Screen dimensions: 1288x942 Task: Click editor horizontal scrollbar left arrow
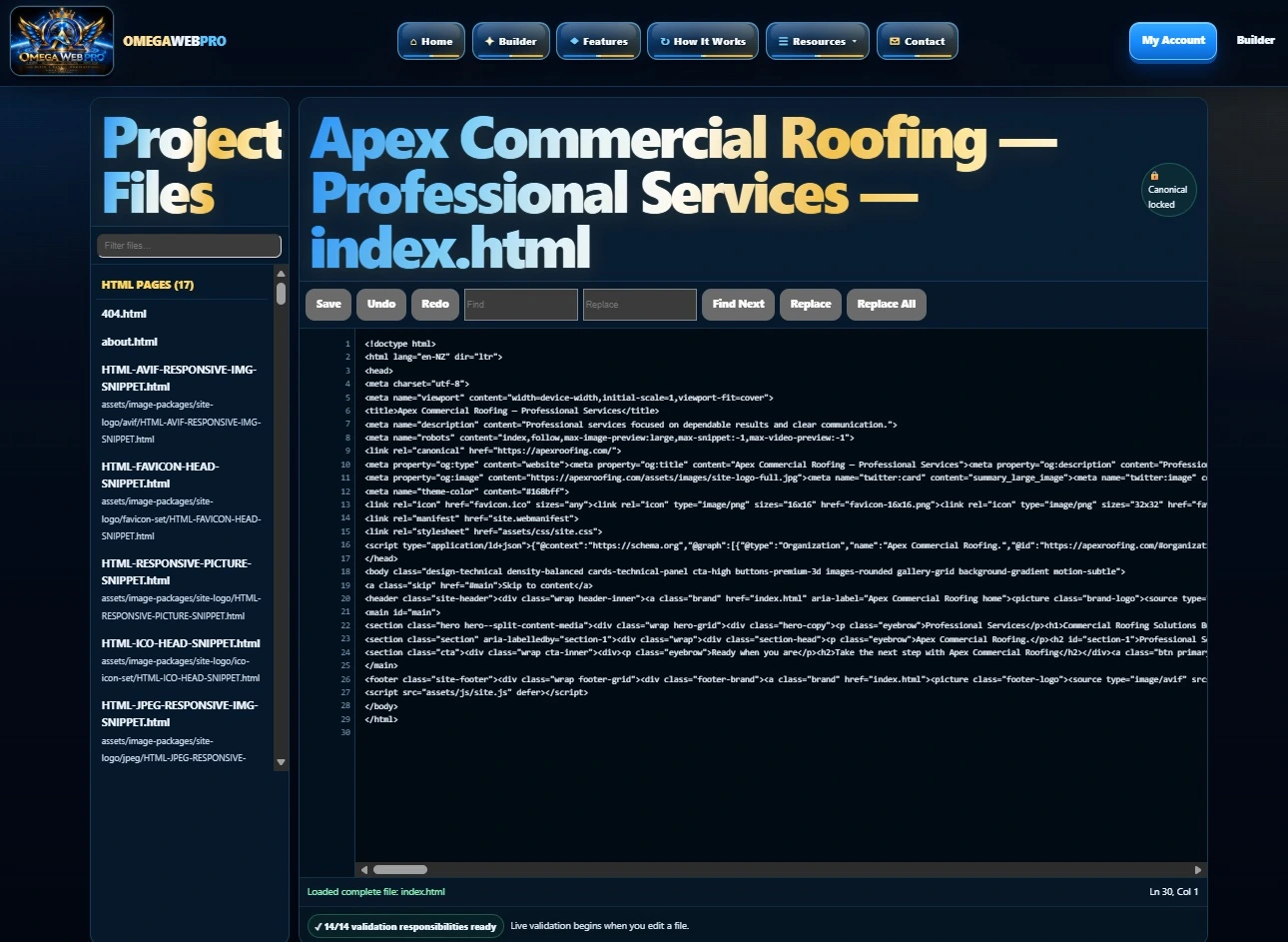[x=364, y=870]
